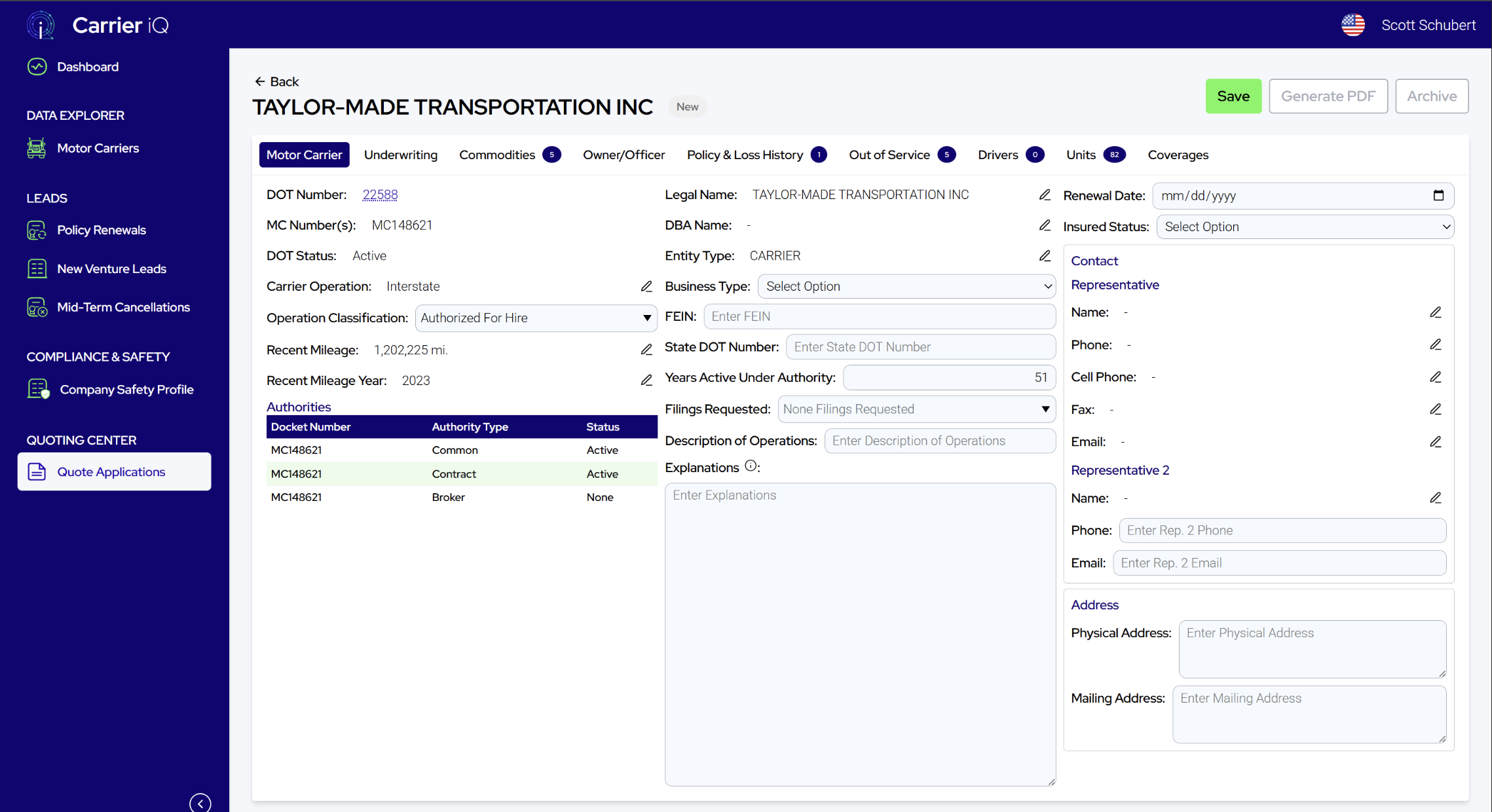1492x812 pixels.
Task: Click the green Save button
Action: coord(1233,96)
